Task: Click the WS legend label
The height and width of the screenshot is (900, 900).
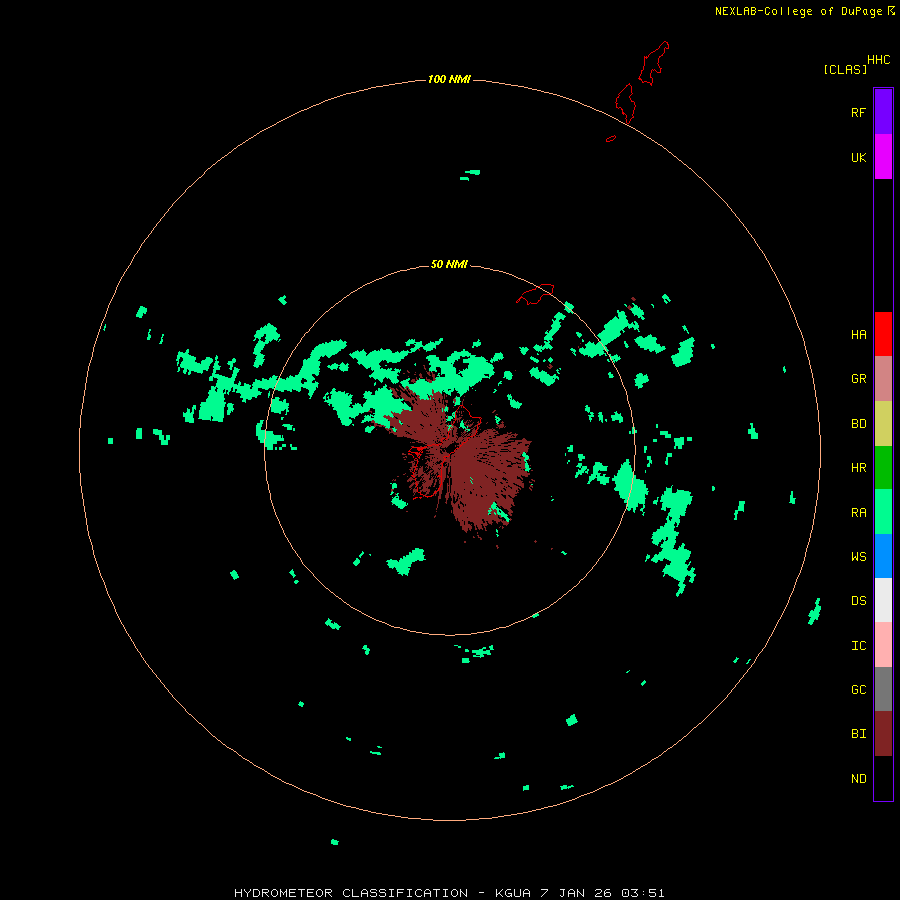Action: click(x=858, y=556)
